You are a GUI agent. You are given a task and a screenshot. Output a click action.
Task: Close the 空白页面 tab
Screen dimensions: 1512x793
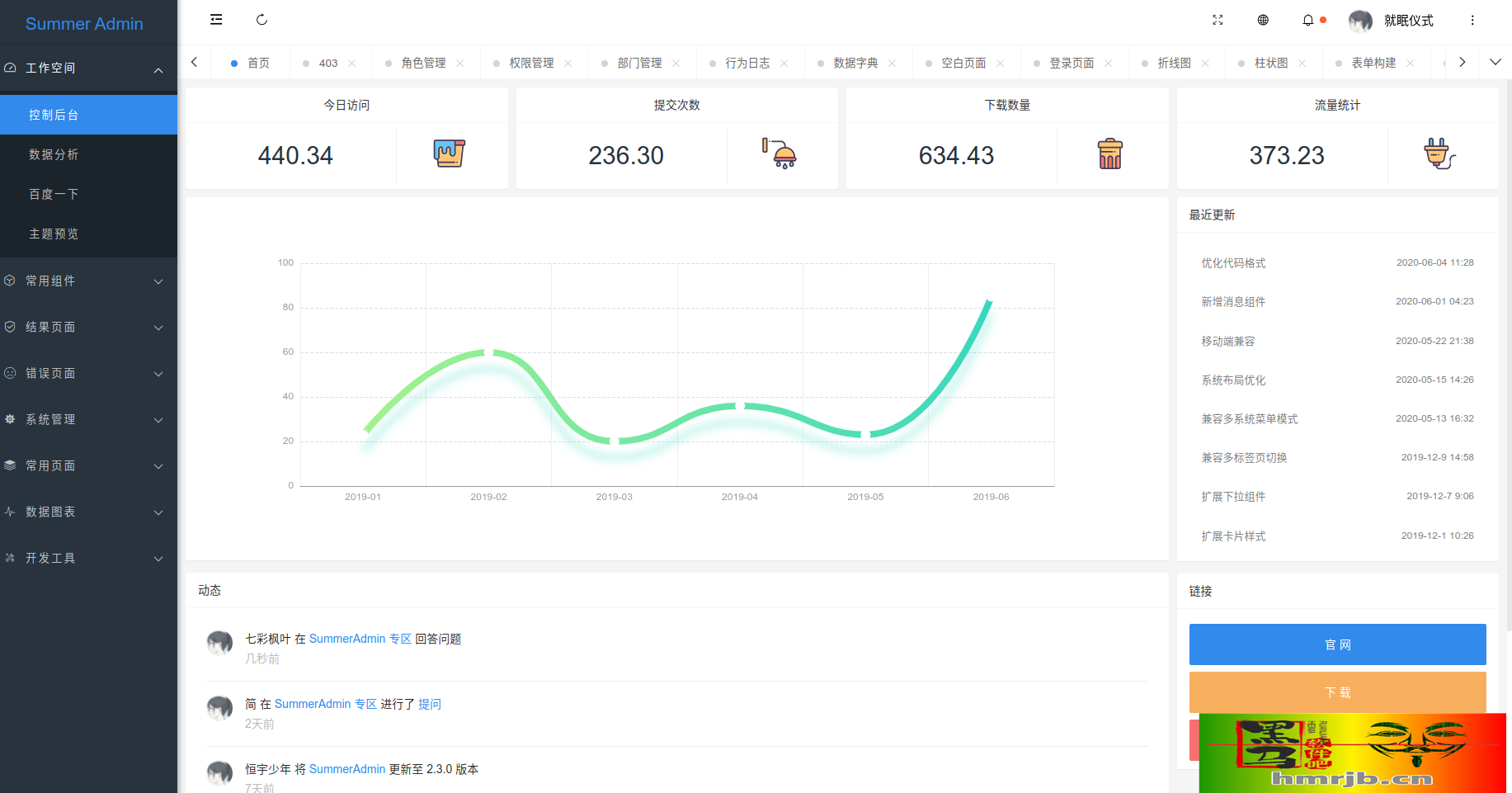1001,64
